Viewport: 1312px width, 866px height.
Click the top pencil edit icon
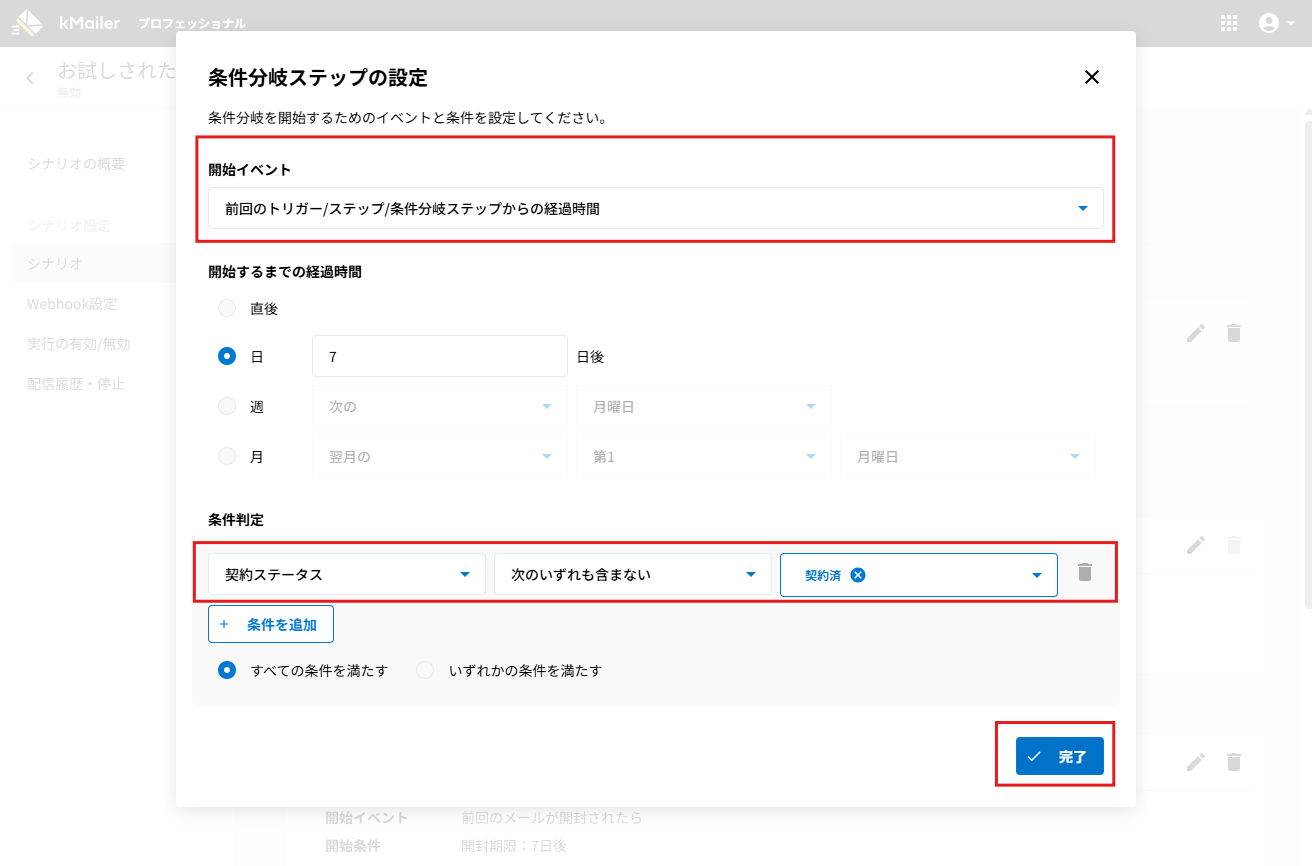1196,333
